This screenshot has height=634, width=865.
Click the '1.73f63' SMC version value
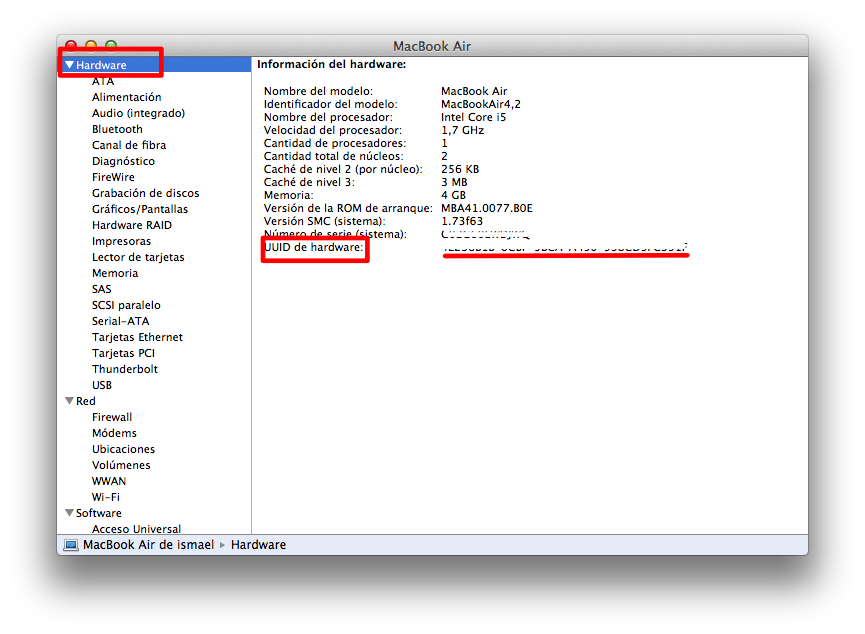(x=462, y=221)
